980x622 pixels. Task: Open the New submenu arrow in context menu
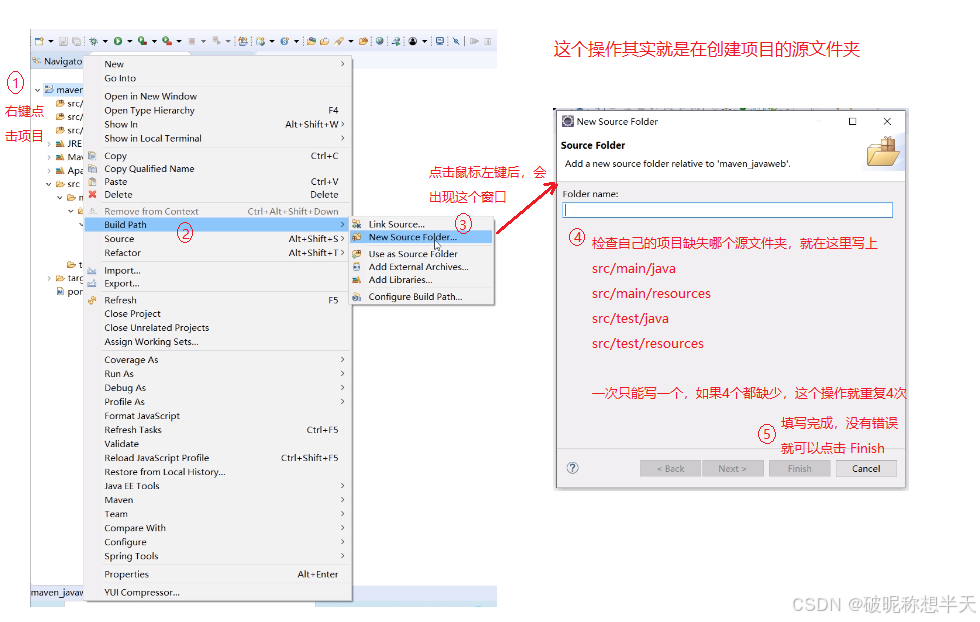coord(342,64)
